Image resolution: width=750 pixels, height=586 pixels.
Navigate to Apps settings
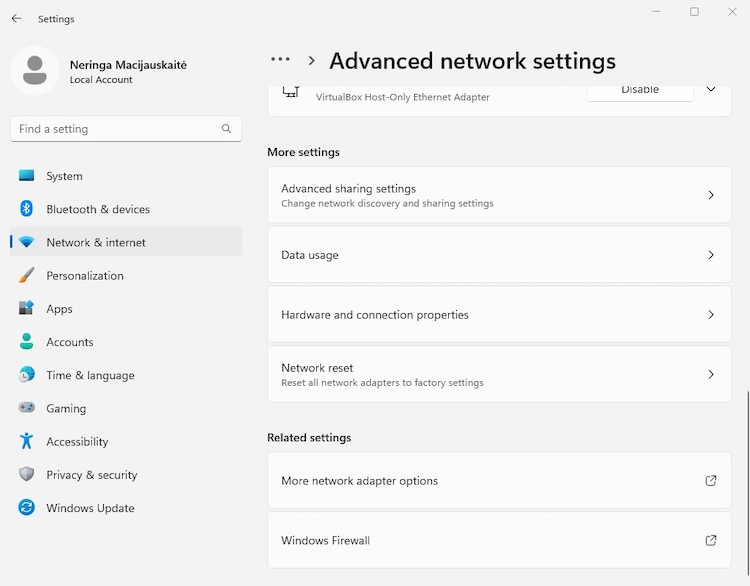pyautogui.click(x=126, y=309)
